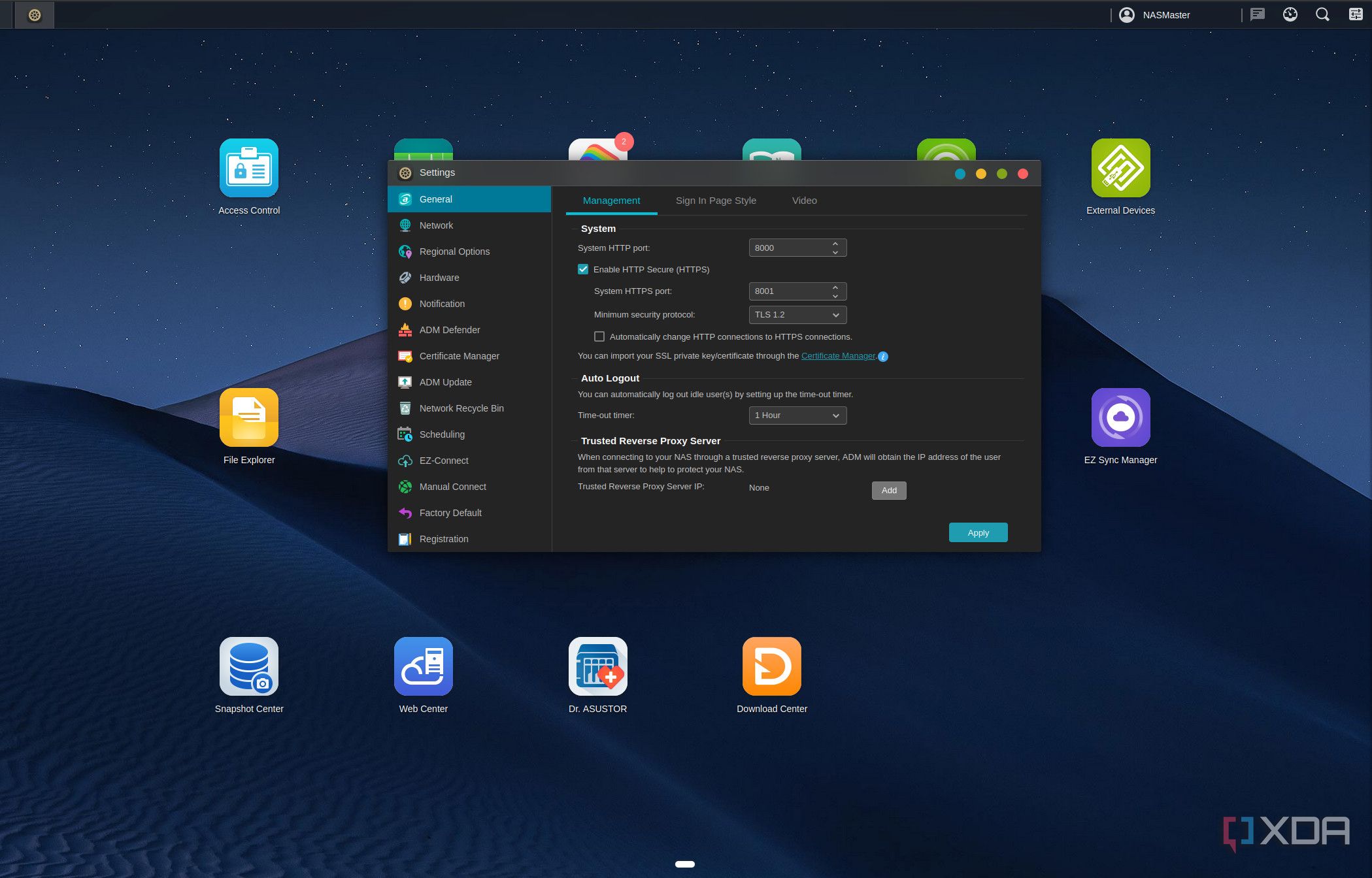1372x878 pixels.
Task: Open the Download Center desktop icon
Action: coord(771,666)
